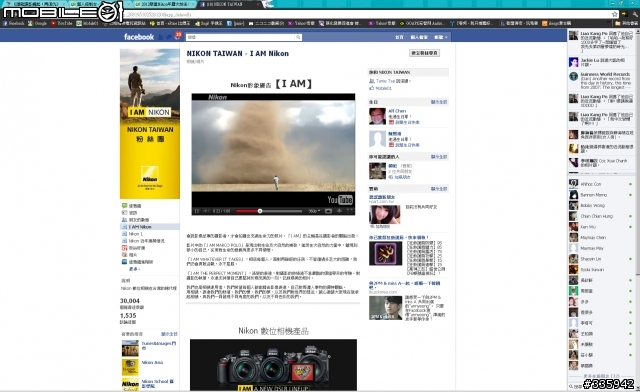This screenshot has width=640, height=392.
Task: Open the Facebook notifications icon with the red badge
Action: (178, 36)
